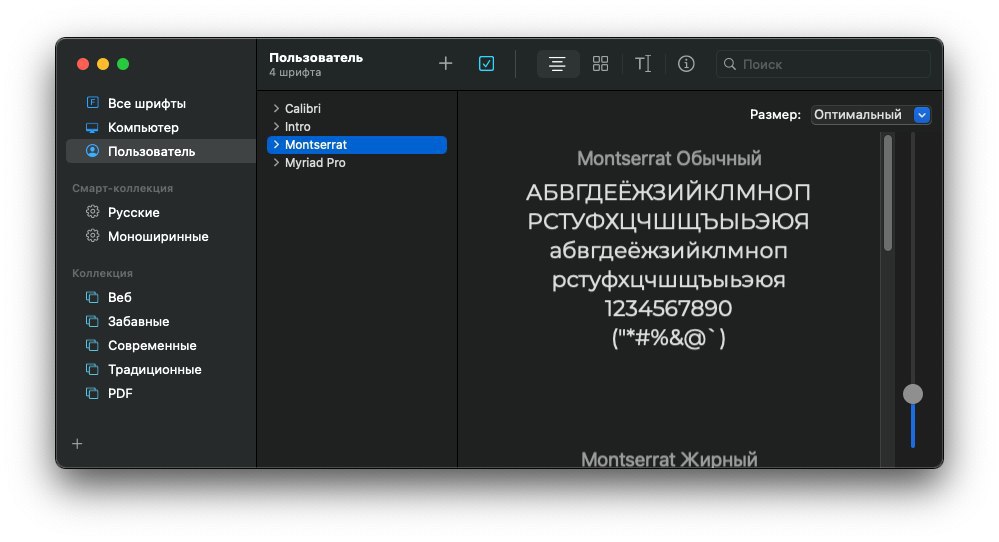Image resolution: width=999 pixels, height=542 pixels.
Task: Click the add font plus icon in toolbar
Action: pyautogui.click(x=445, y=64)
